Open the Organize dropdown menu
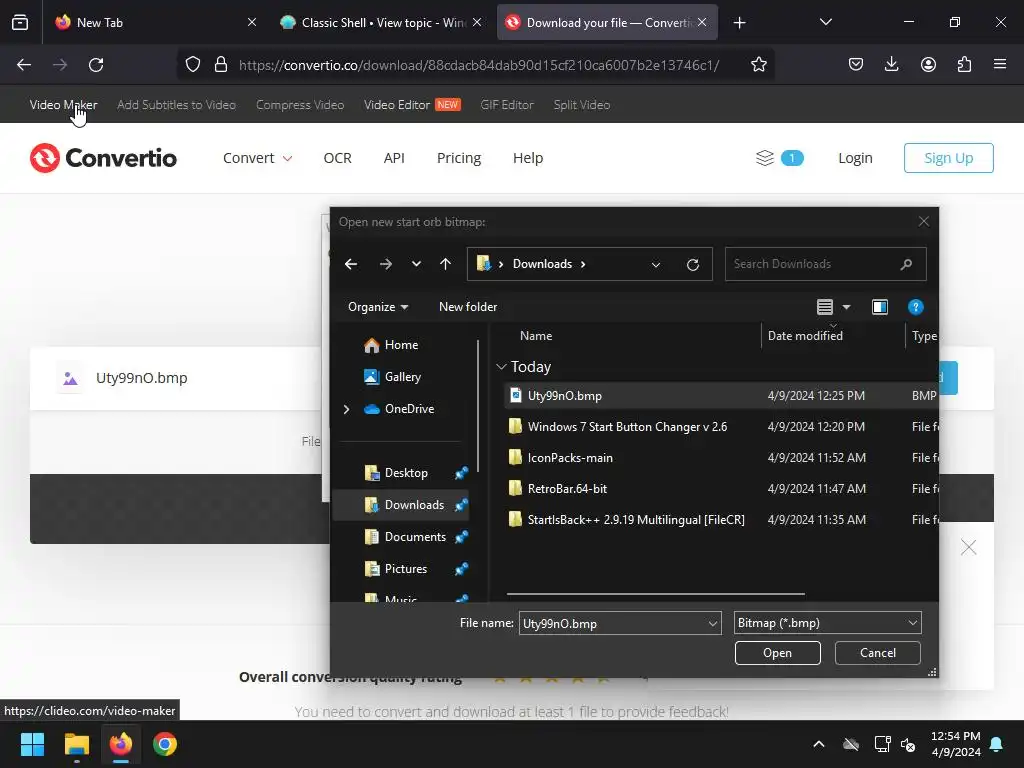 click(378, 307)
